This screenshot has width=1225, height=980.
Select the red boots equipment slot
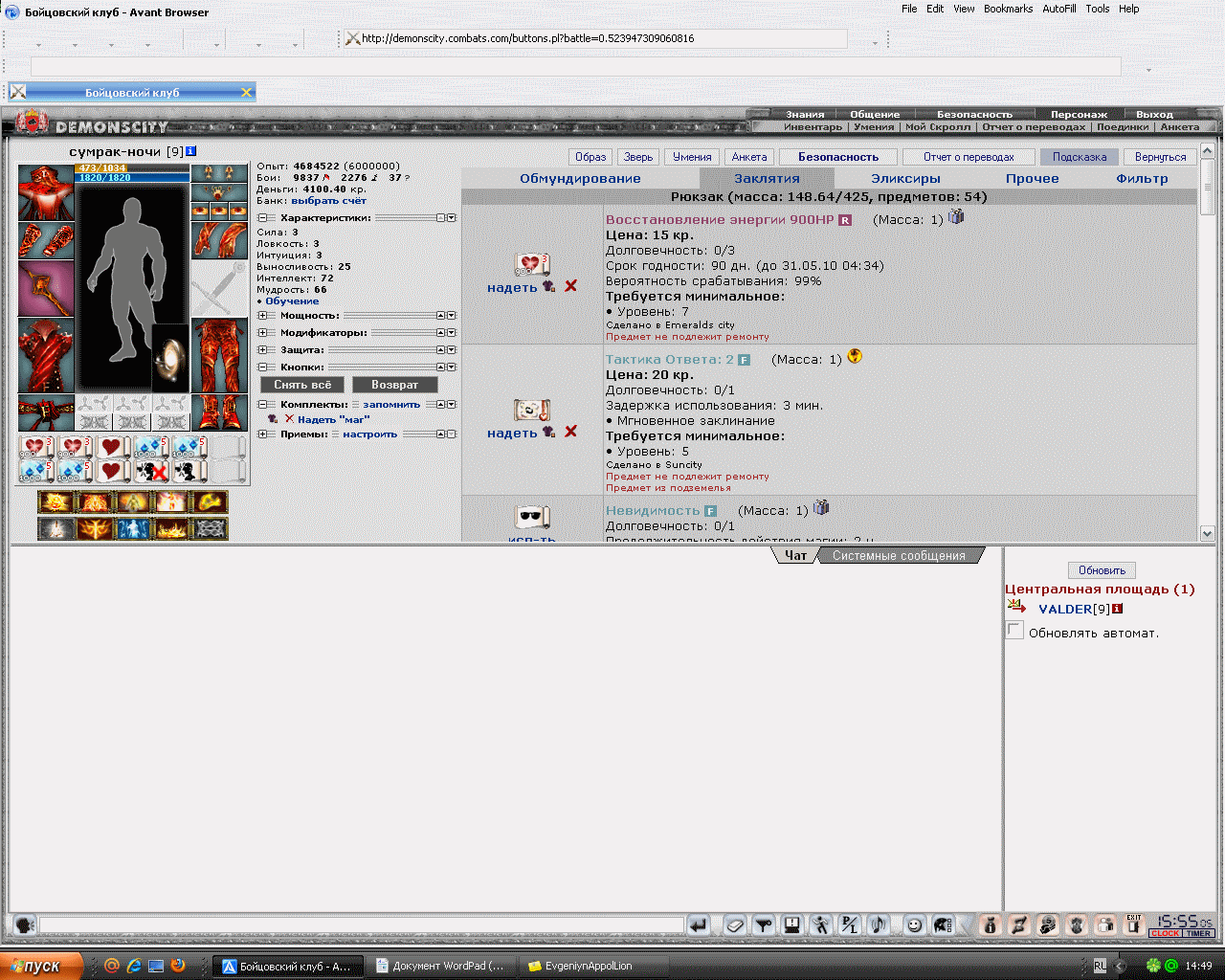[220, 412]
